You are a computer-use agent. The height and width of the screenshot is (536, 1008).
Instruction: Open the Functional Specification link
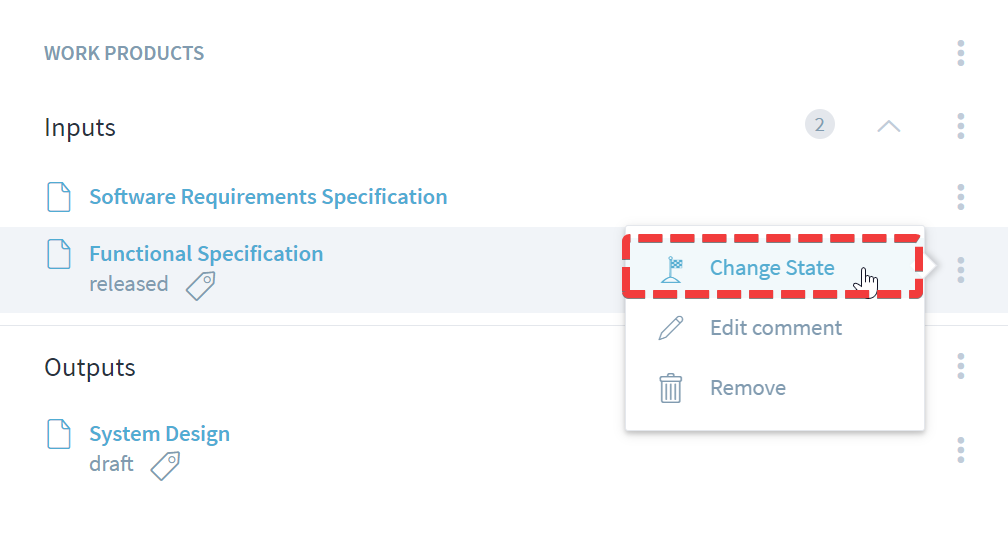point(206,254)
